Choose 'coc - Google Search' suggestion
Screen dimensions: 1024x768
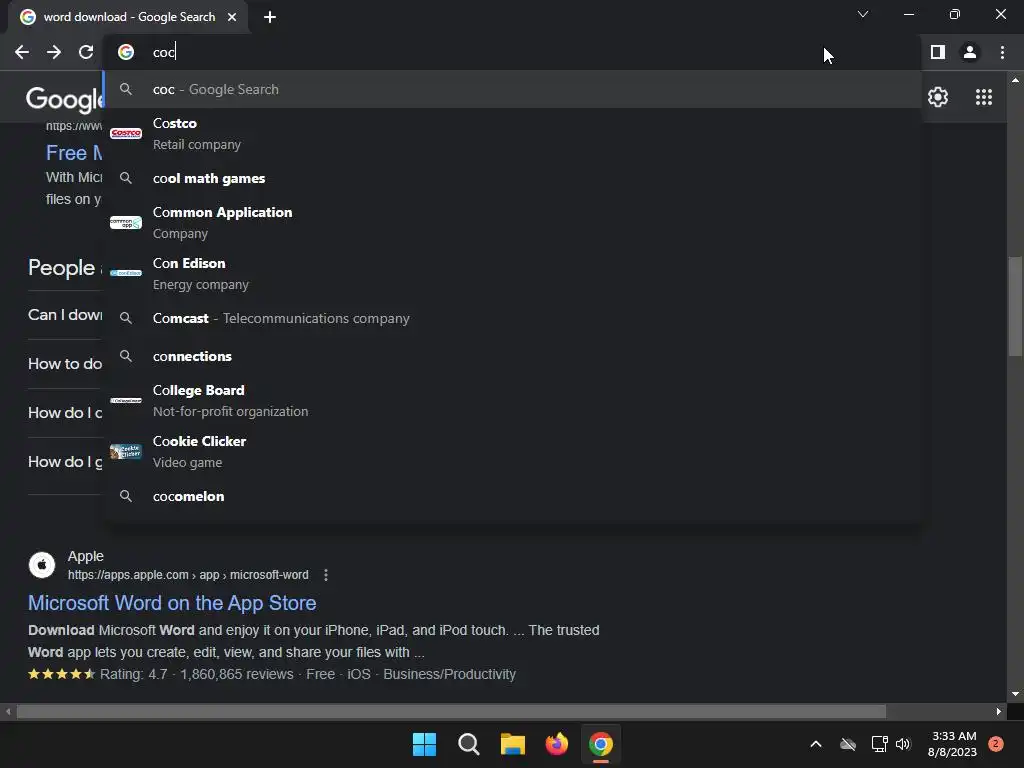[x=513, y=89]
